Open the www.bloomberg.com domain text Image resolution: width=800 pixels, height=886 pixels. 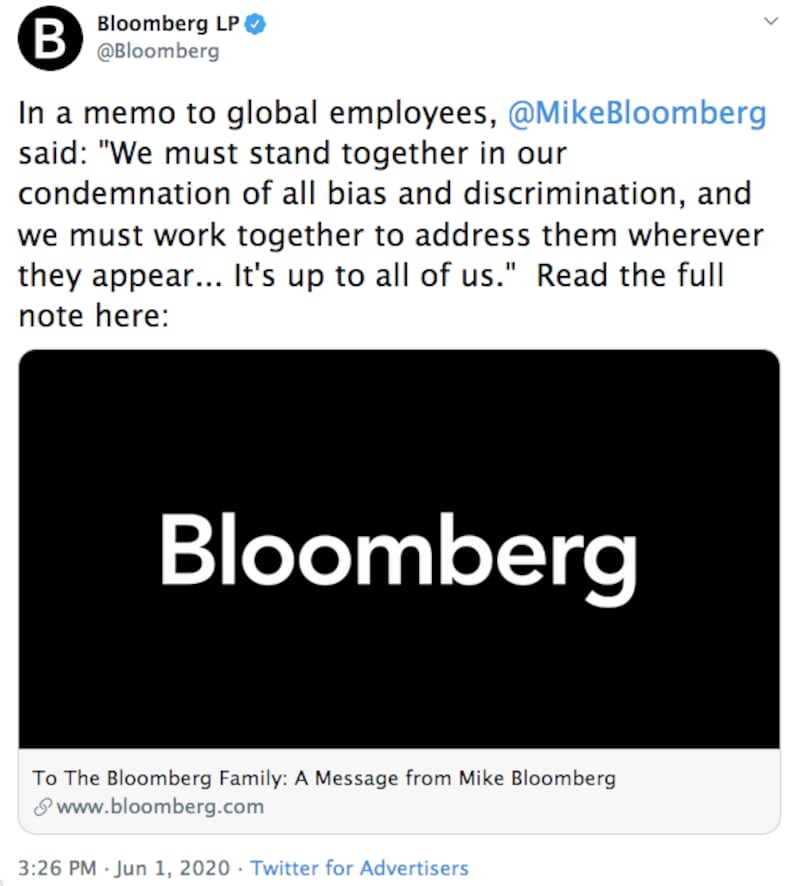pyautogui.click(x=160, y=806)
